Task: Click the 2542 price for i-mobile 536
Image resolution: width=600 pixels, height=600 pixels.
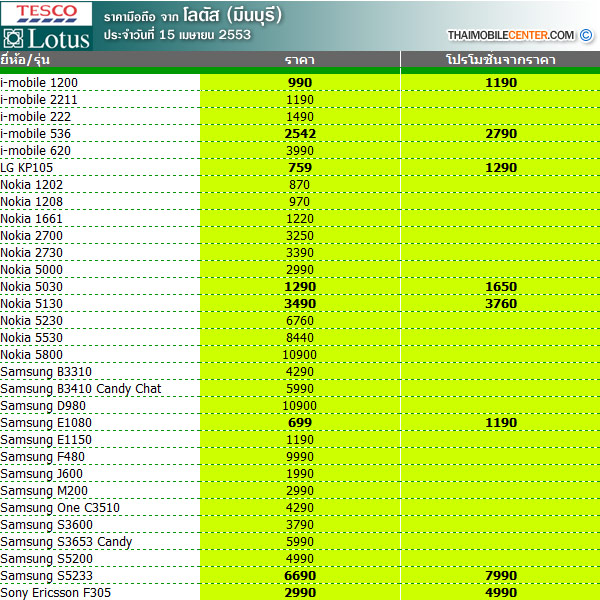Action: coord(300,134)
